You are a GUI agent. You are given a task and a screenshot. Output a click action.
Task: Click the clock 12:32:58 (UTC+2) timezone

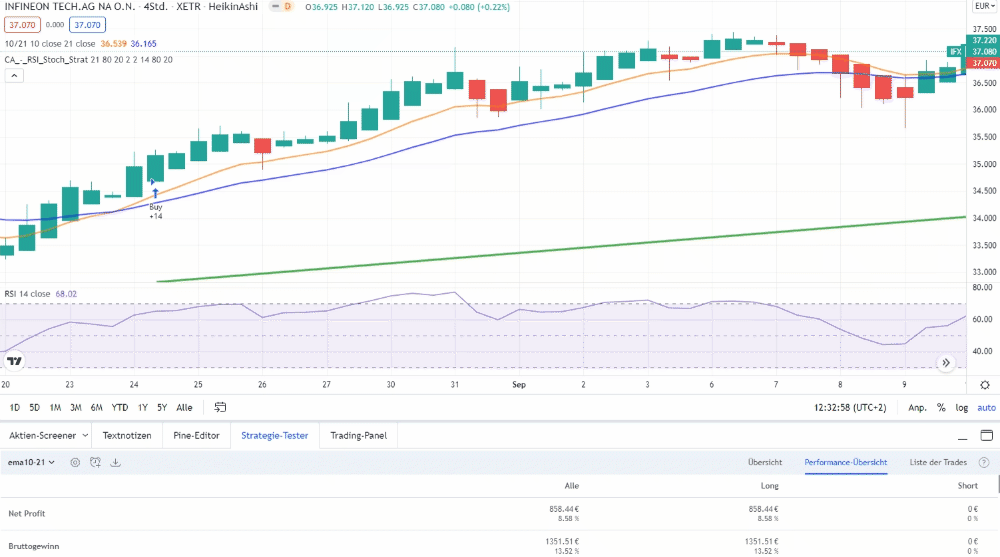(x=850, y=408)
